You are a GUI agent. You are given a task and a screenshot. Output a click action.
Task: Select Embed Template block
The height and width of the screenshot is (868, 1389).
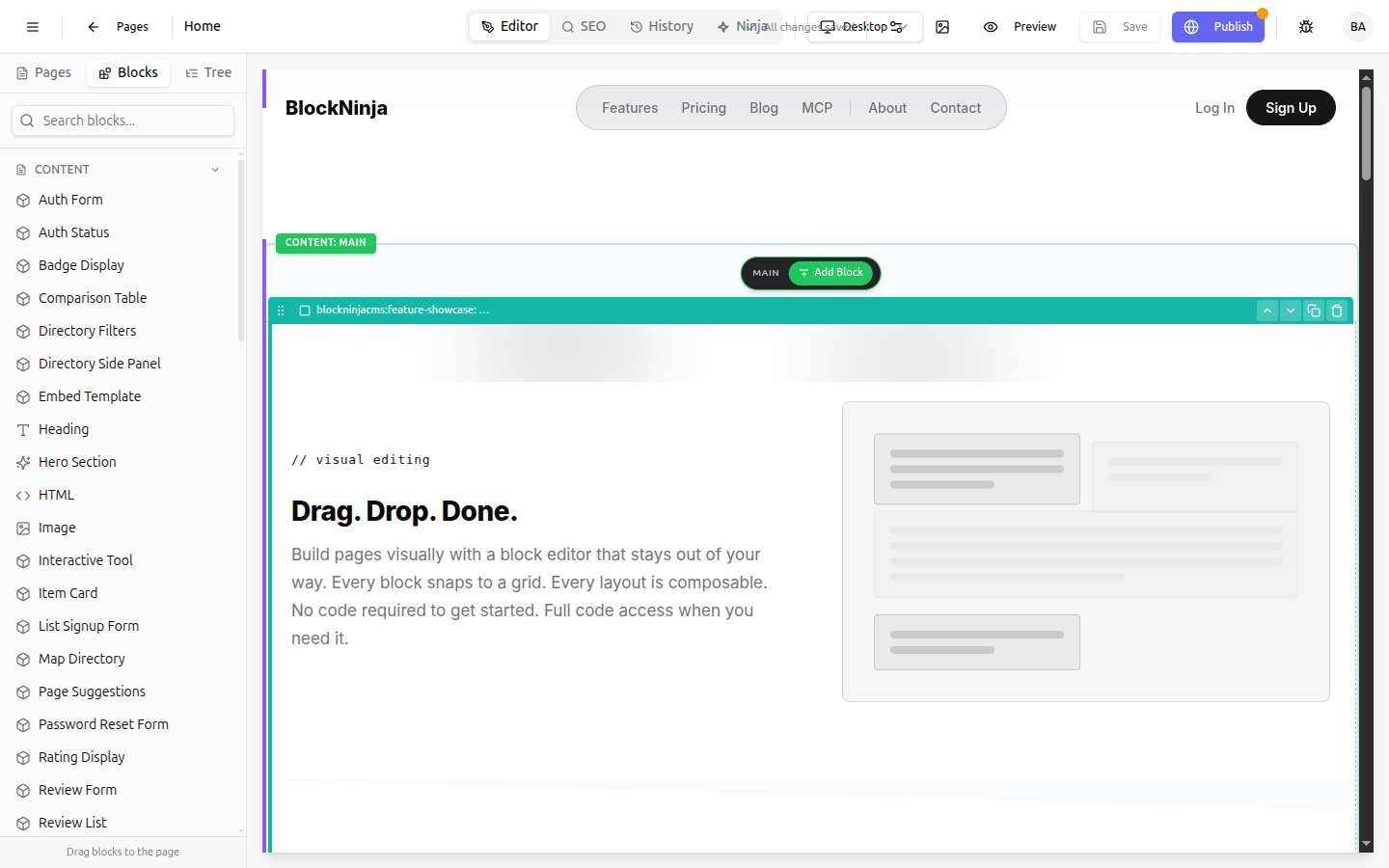[x=122, y=396]
